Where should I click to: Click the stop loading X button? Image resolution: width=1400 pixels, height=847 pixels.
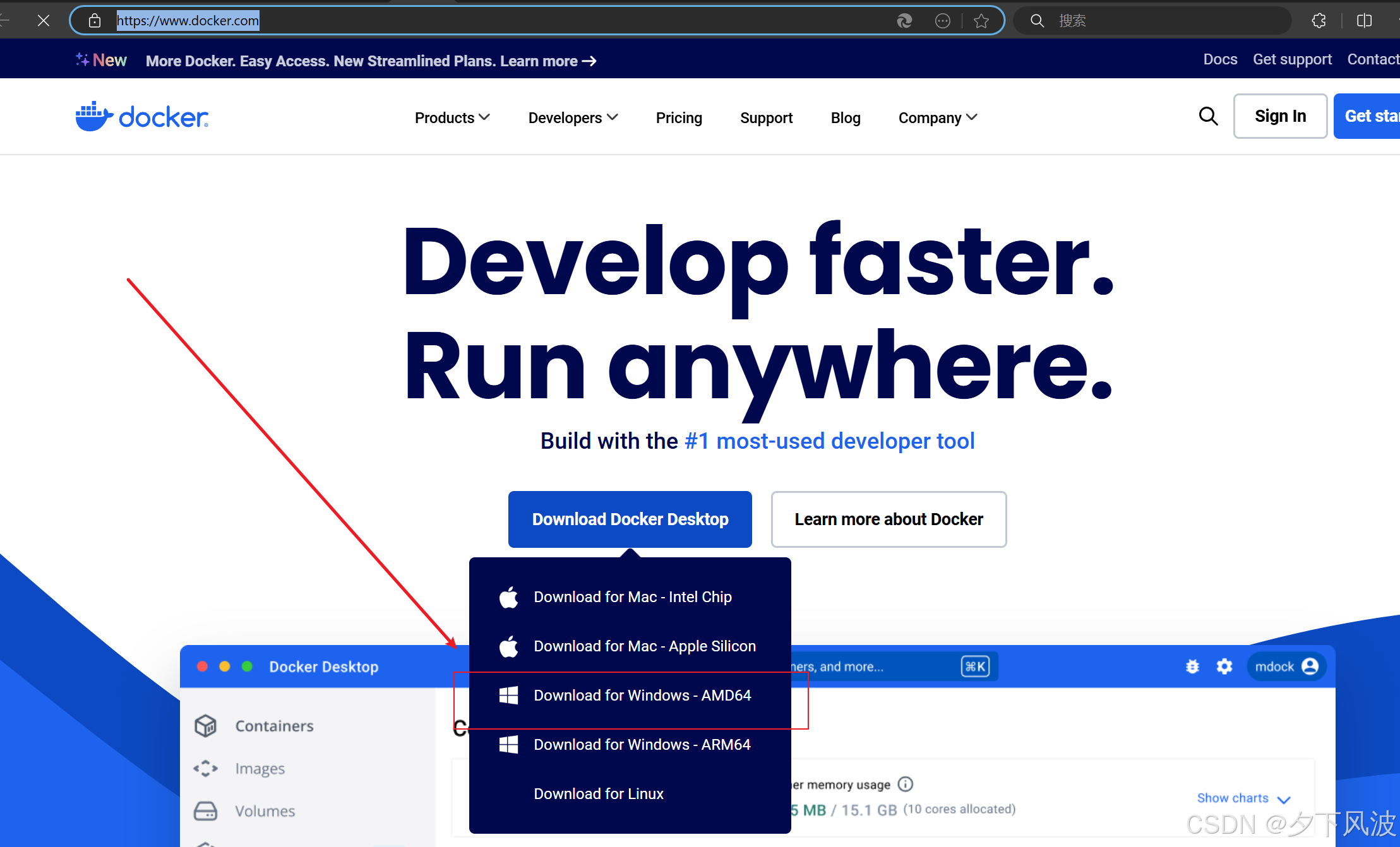(x=44, y=21)
